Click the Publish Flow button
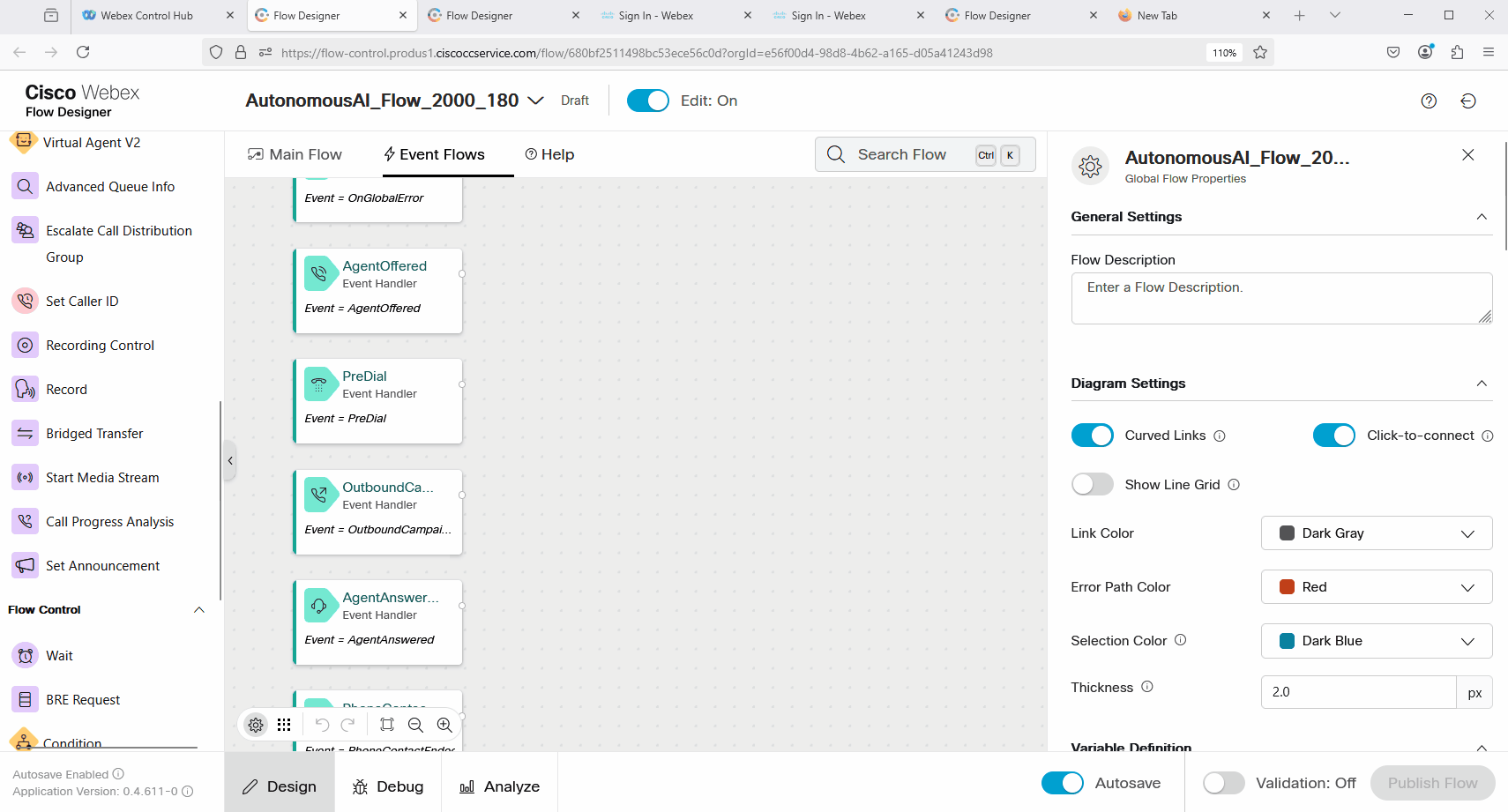The width and height of the screenshot is (1508, 812). [x=1431, y=783]
